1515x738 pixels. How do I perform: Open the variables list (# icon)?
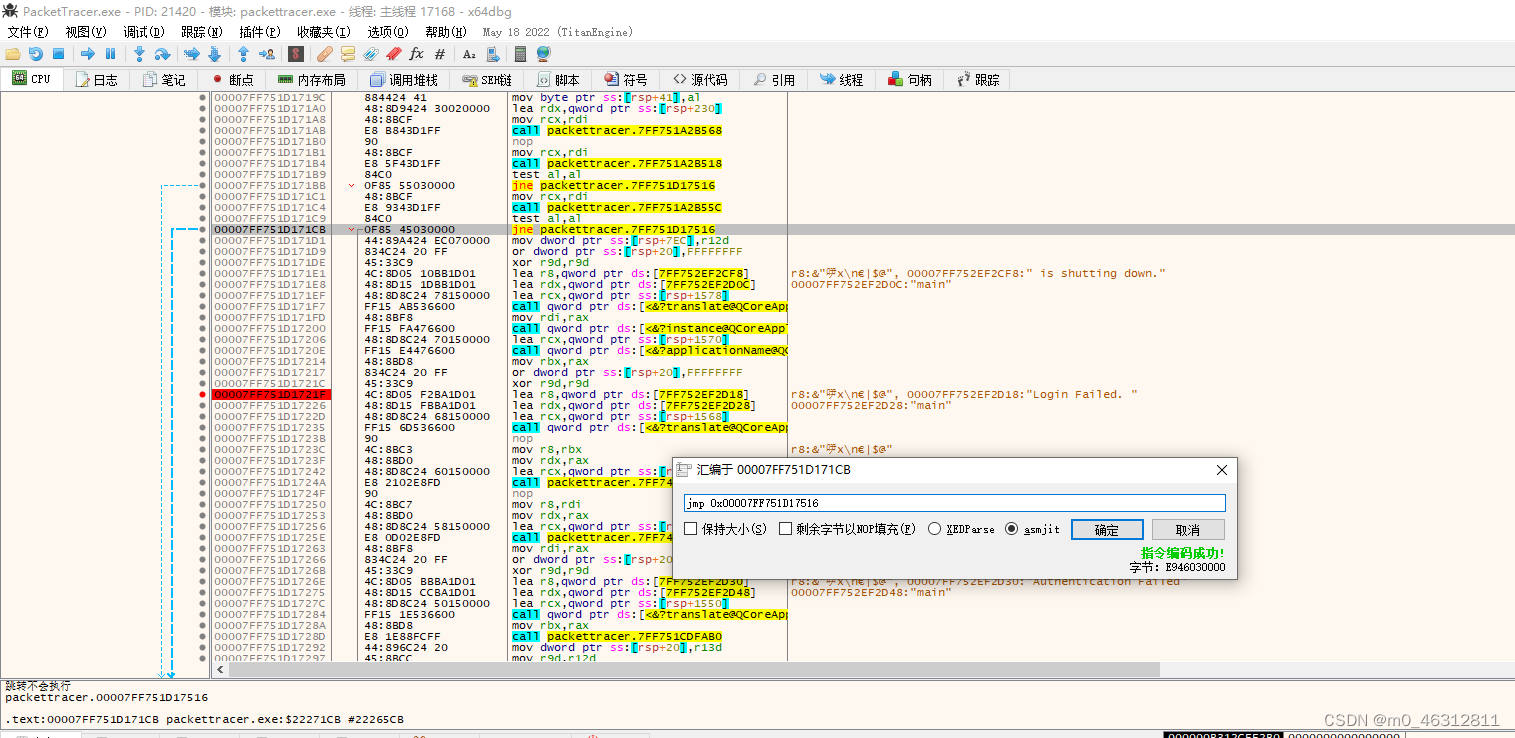[x=440, y=54]
